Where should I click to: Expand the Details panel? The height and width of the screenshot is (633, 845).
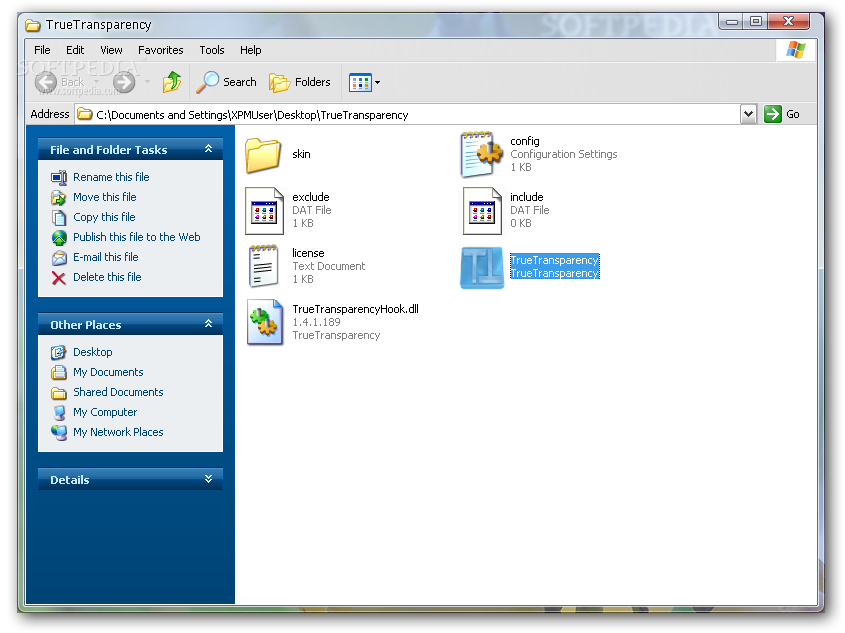[209, 479]
